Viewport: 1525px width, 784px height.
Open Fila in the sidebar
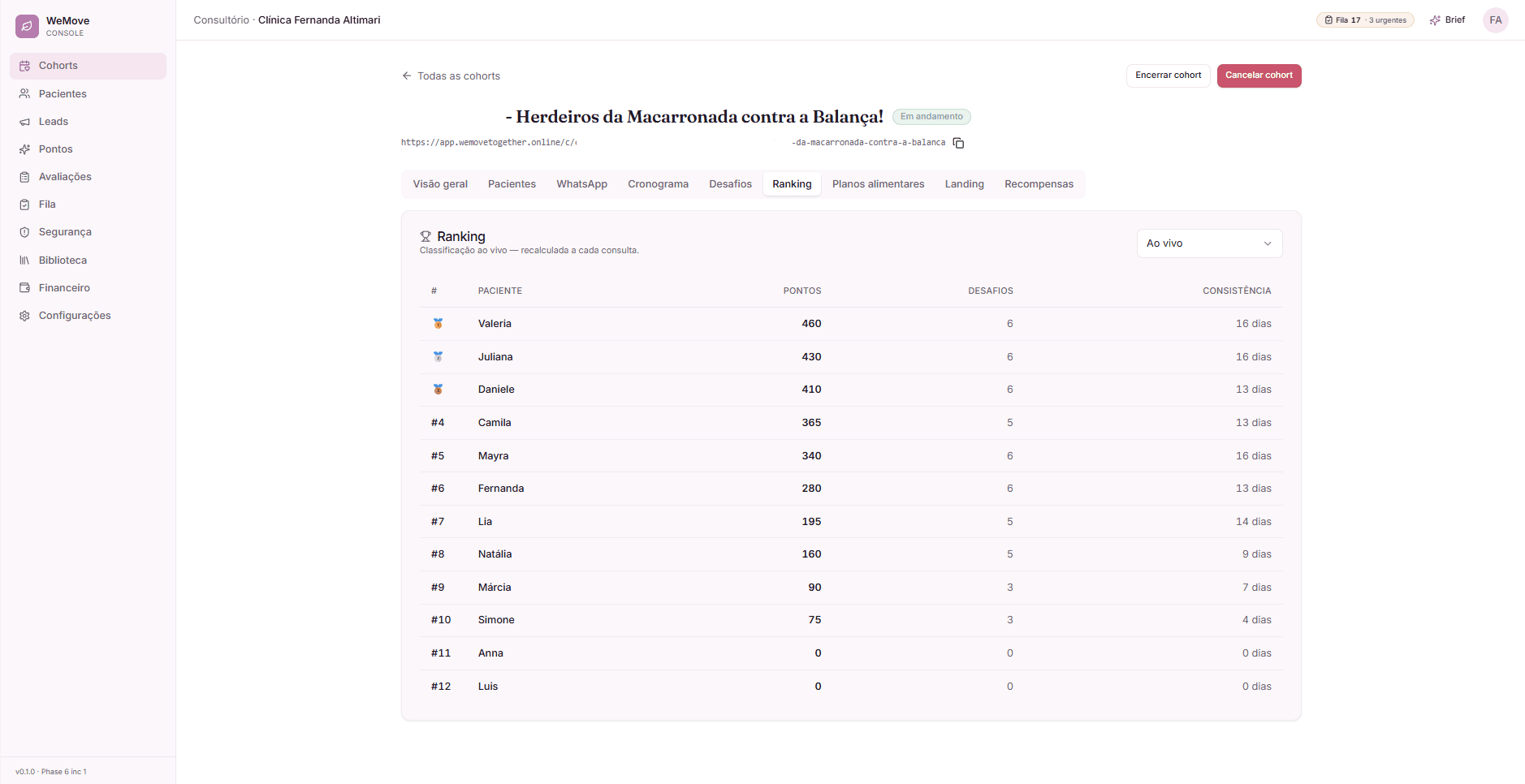pyautogui.click(x=88, y=205)
